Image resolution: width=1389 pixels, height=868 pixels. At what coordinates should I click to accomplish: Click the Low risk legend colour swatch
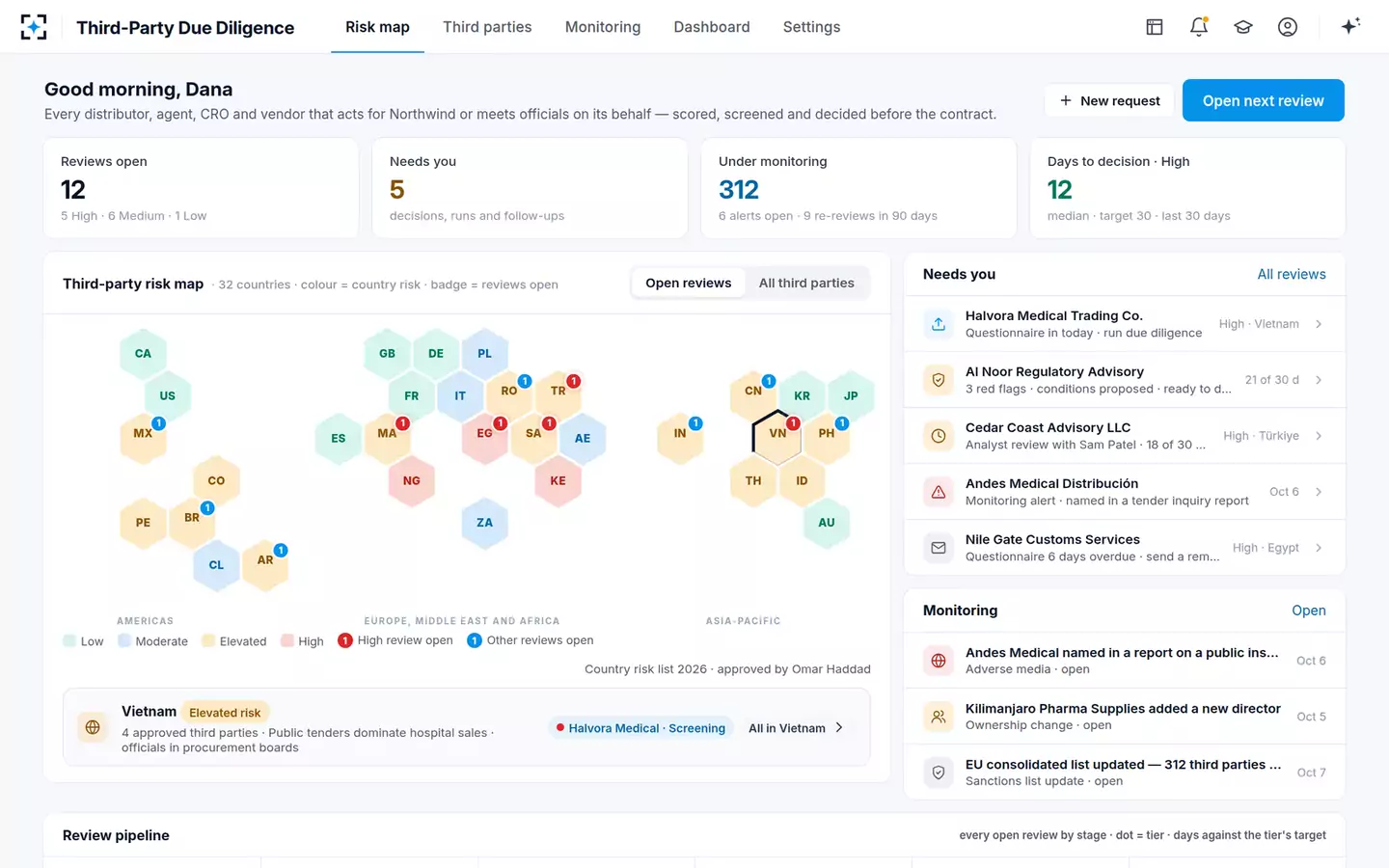coord(69,640)
